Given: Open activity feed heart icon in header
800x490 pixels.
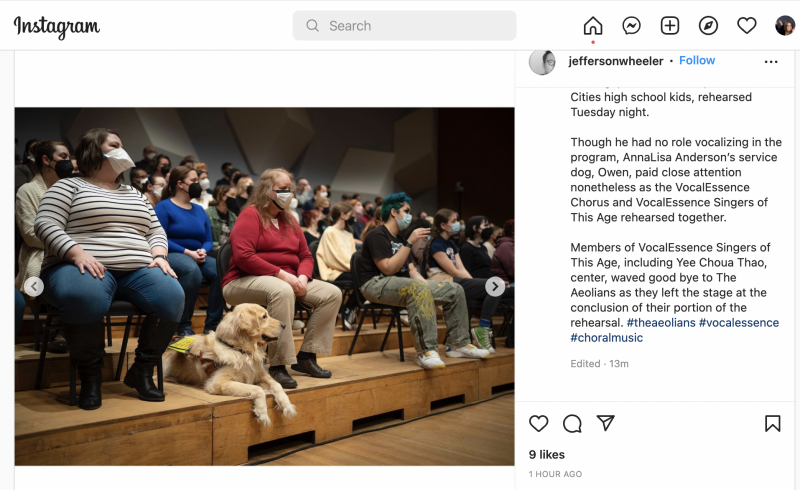Looking at the screenshot, I should [746, 26].
